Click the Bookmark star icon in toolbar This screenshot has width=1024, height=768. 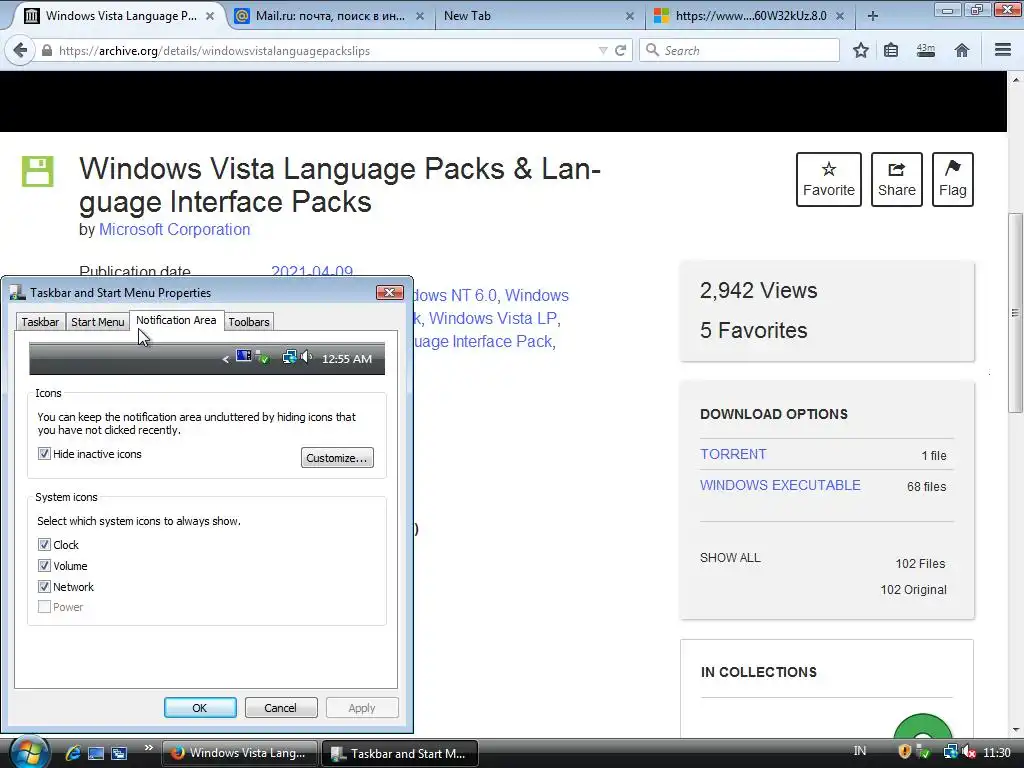point(861,50)
